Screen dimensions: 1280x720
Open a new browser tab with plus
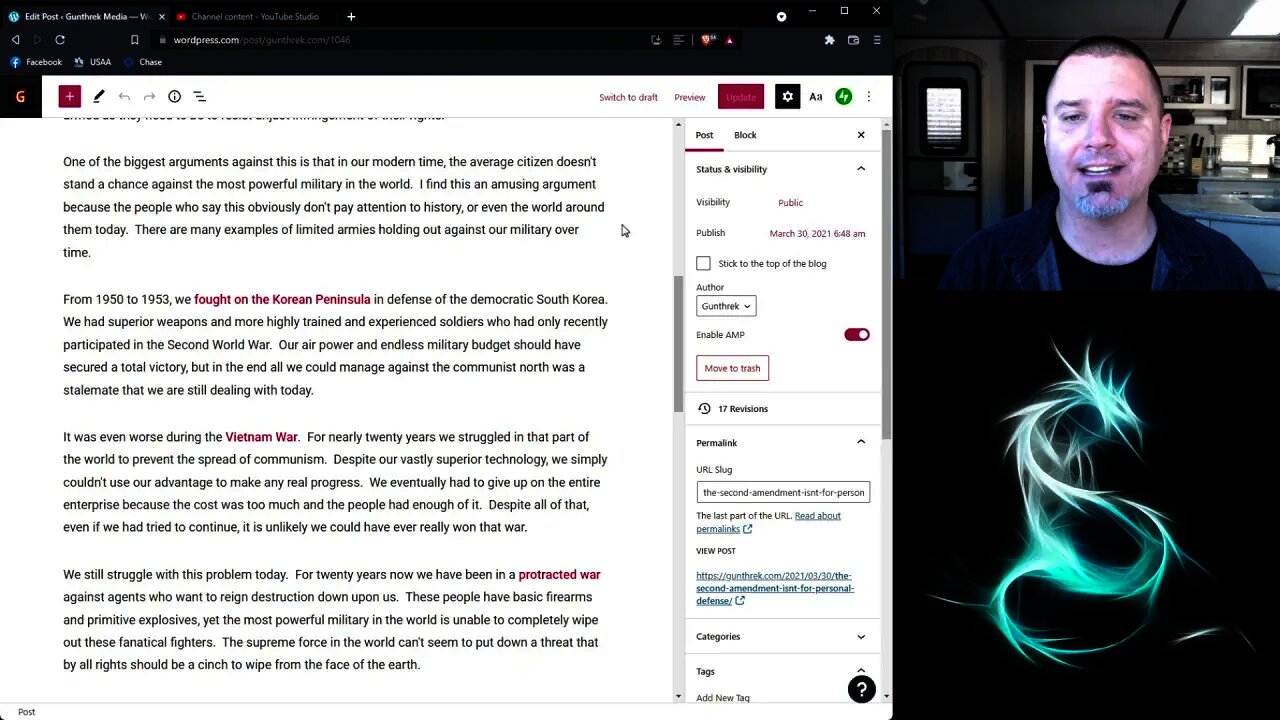pyautogui.click(x=351, y=16)
